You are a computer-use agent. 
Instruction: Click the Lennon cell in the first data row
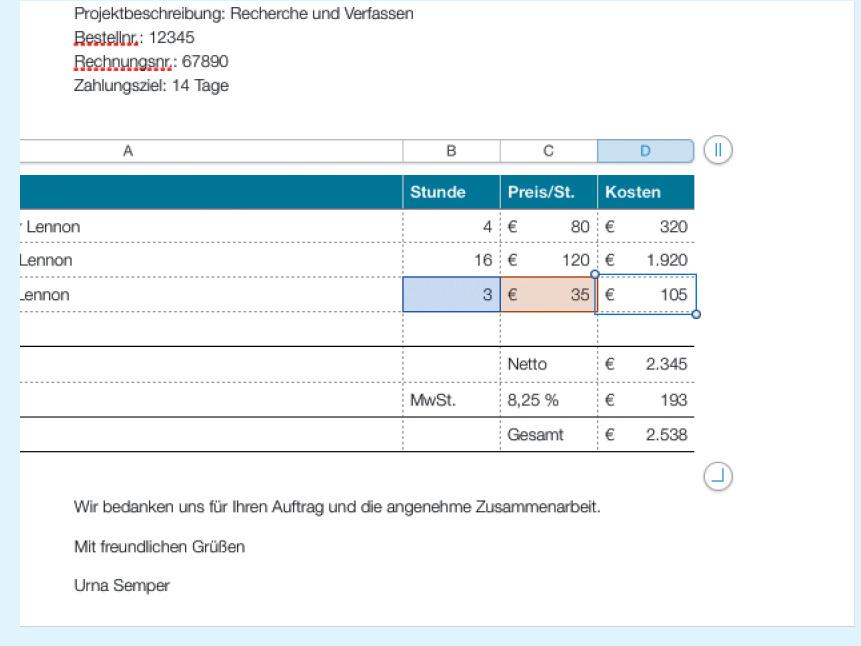211,226
